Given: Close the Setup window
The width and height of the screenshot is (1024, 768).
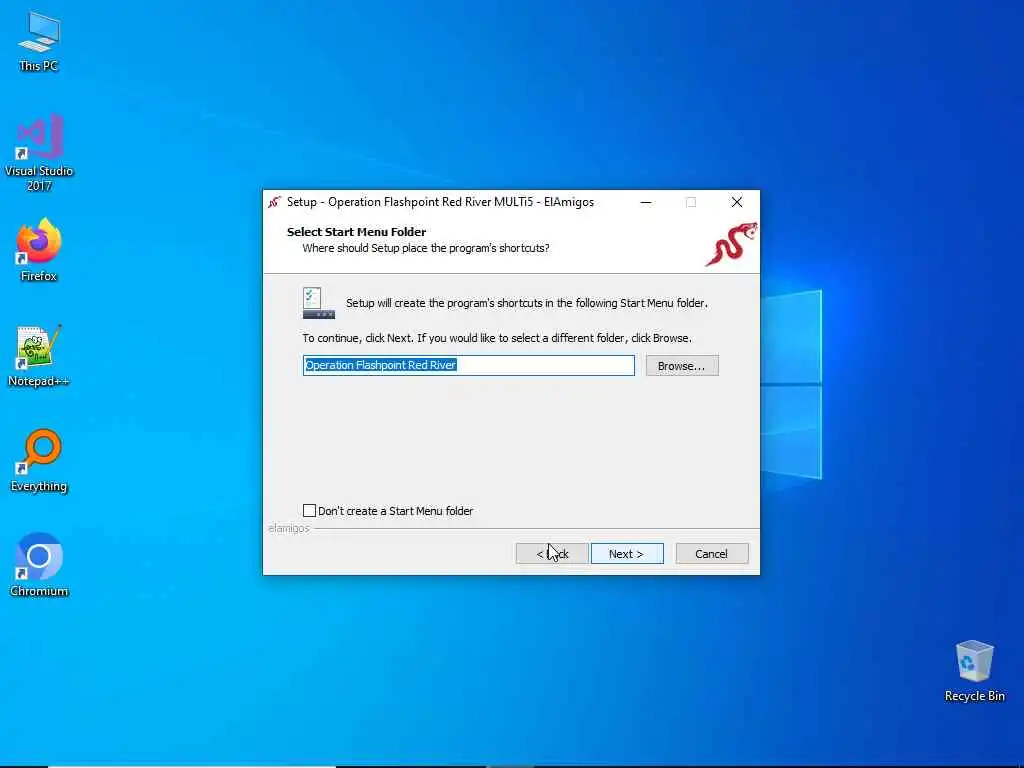Looking at the screenshot, I should (x=737, y=202).
